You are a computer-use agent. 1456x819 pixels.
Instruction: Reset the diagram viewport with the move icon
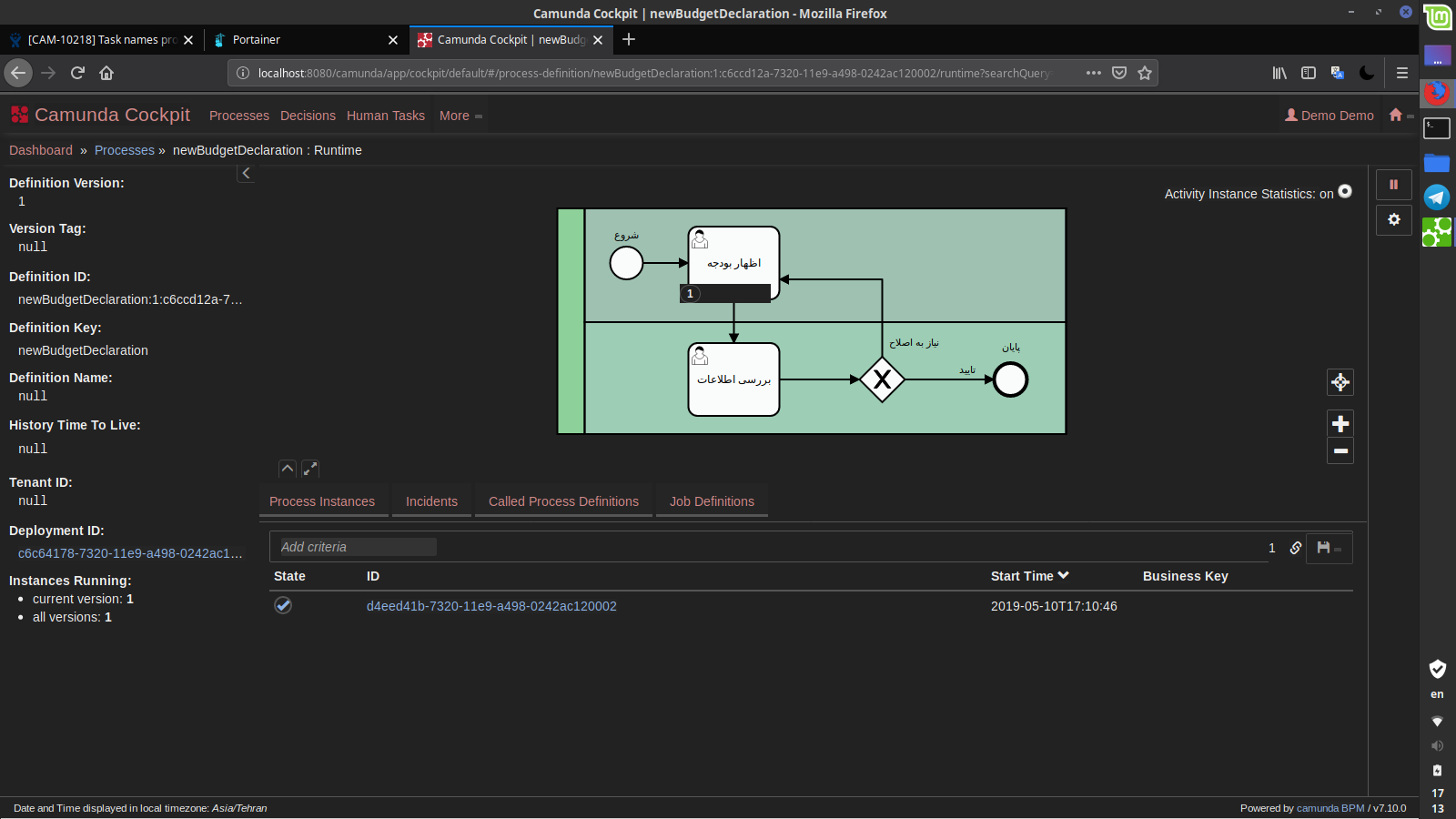coord(1340,382)
